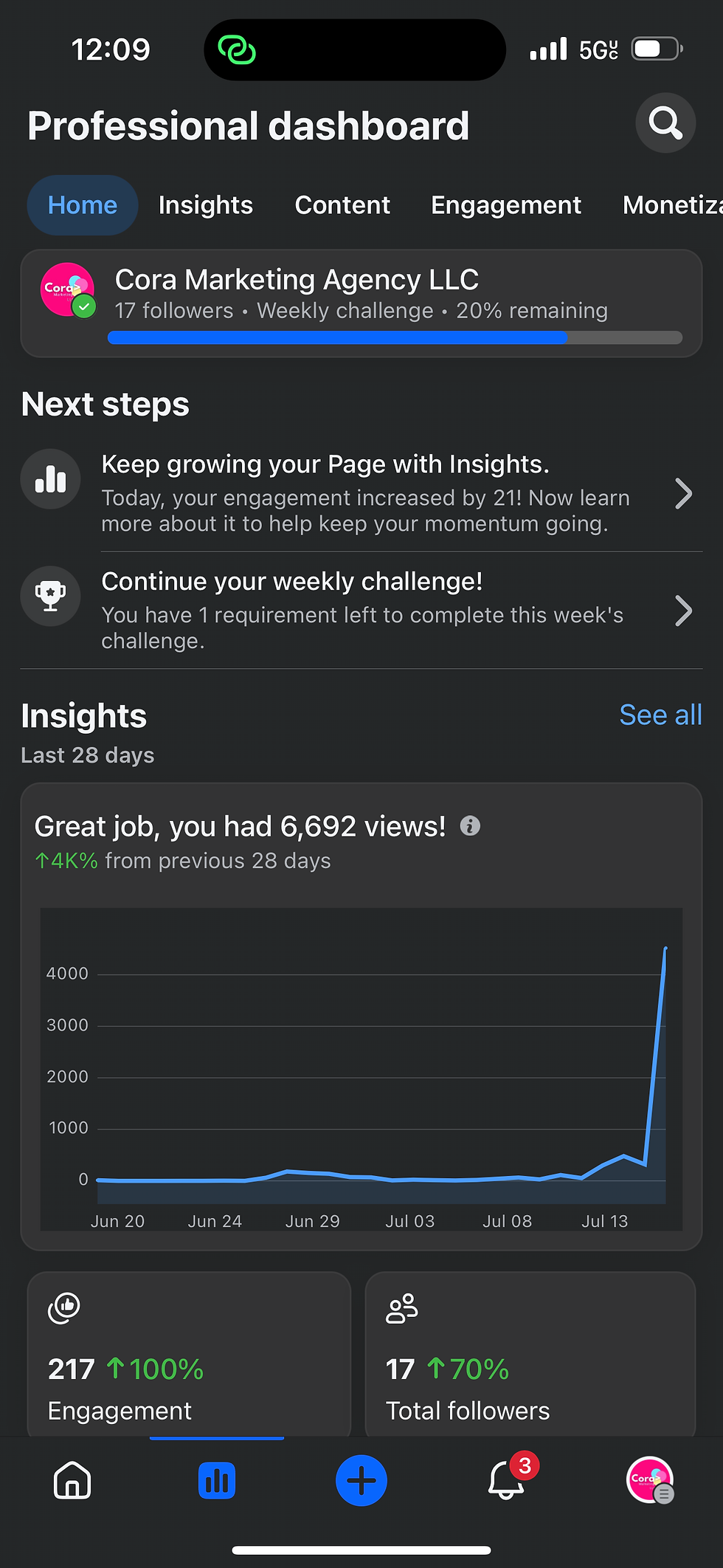Tap the trophy weekly challenge icon
This screenshot has width=723, height=1568.
pyautogui.click(x=50, y=596)
